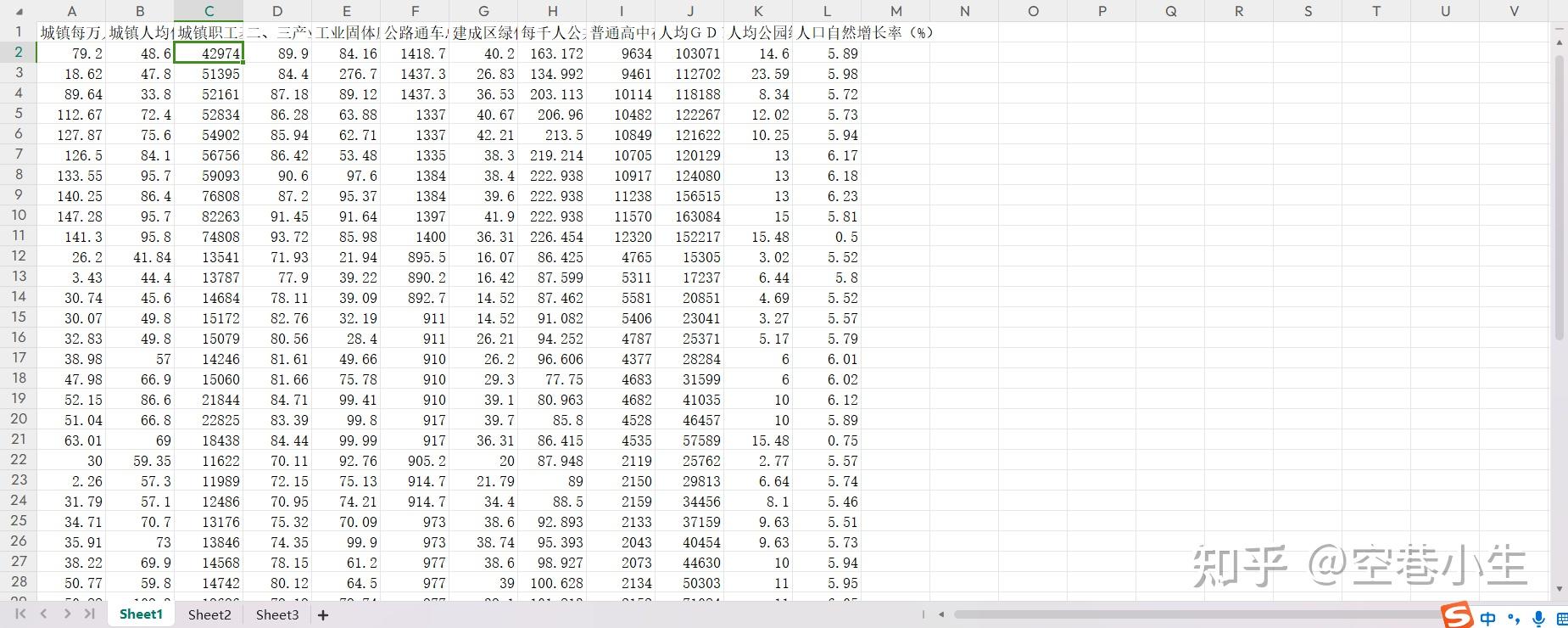Select cell with value 133.55
The width and height of the screenshot is (1568, 628).
pos(72,176)
